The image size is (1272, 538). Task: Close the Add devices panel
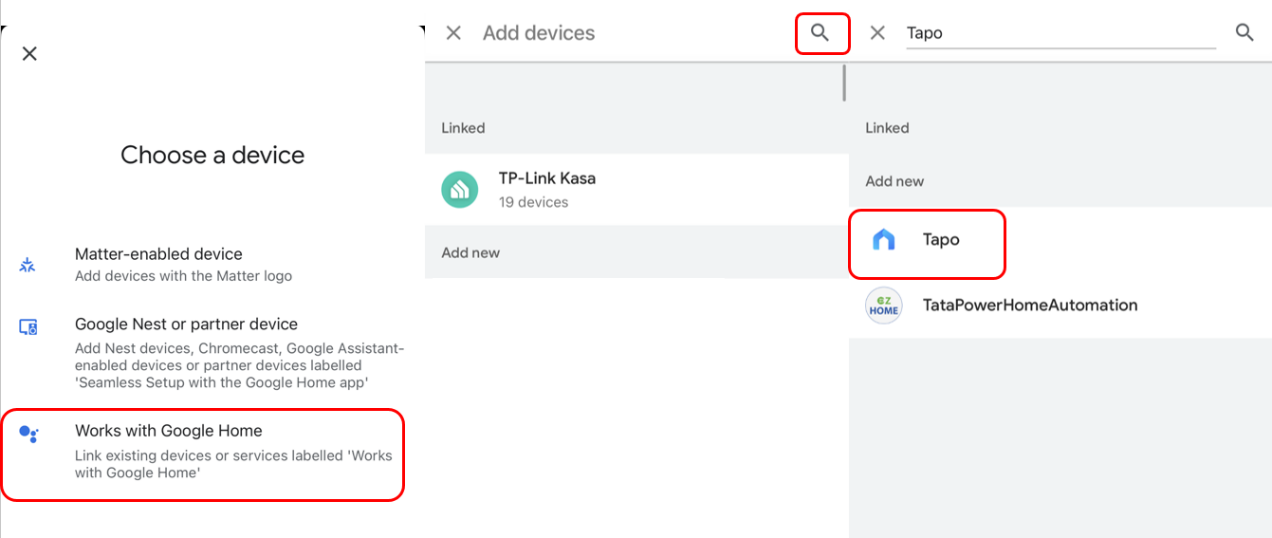453,33
